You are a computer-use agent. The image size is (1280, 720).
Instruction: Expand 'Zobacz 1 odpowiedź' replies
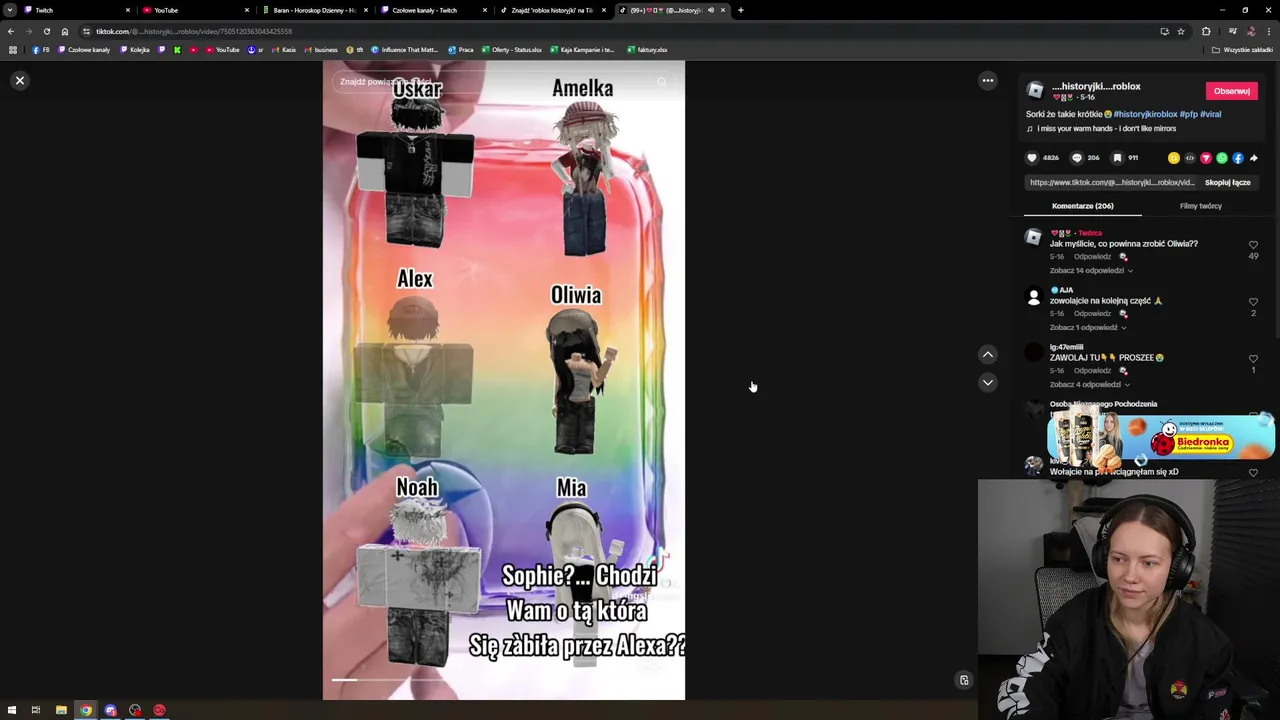coord(1088,327)
